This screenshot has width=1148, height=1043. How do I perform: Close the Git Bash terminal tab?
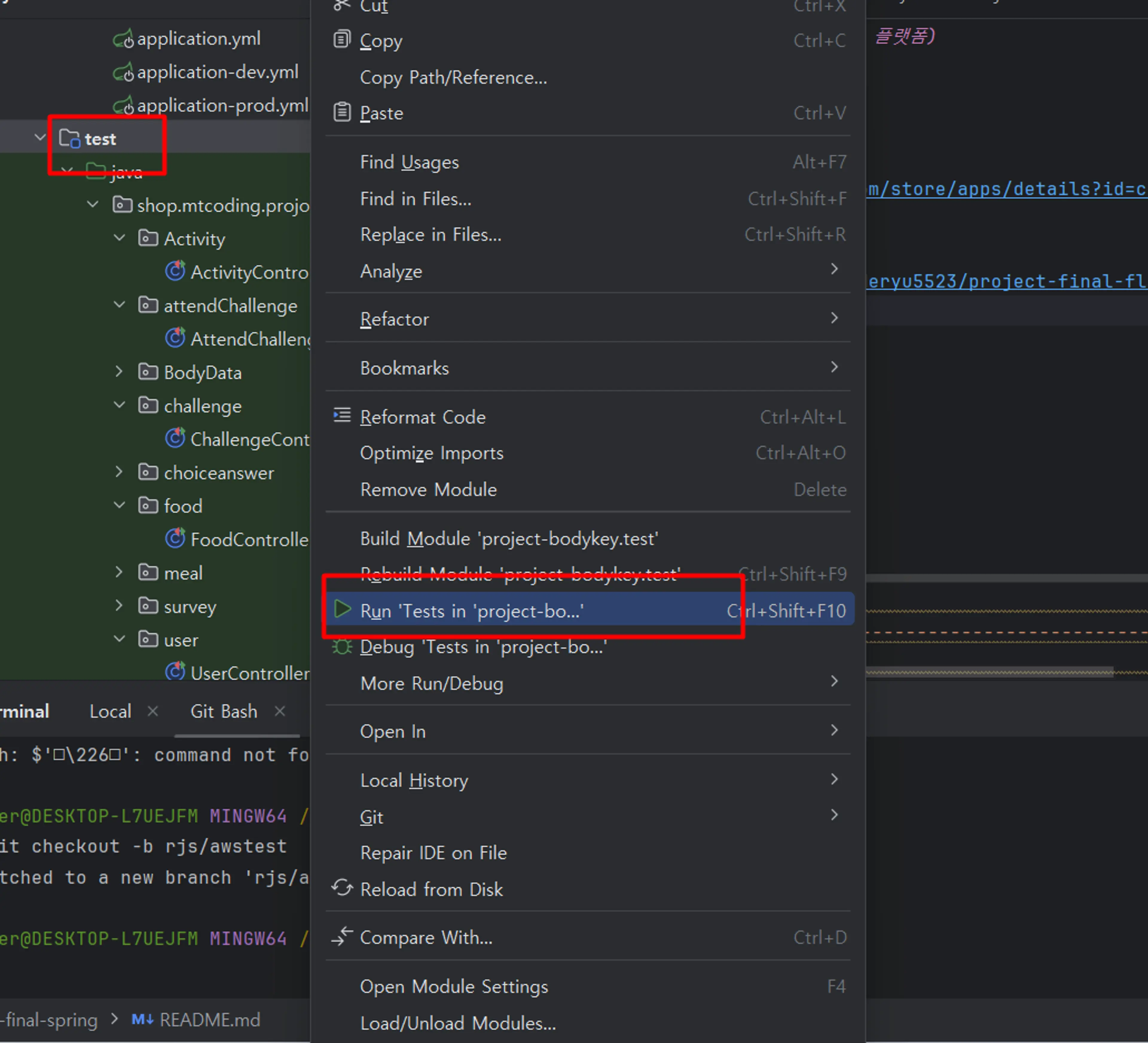point(280,711)
